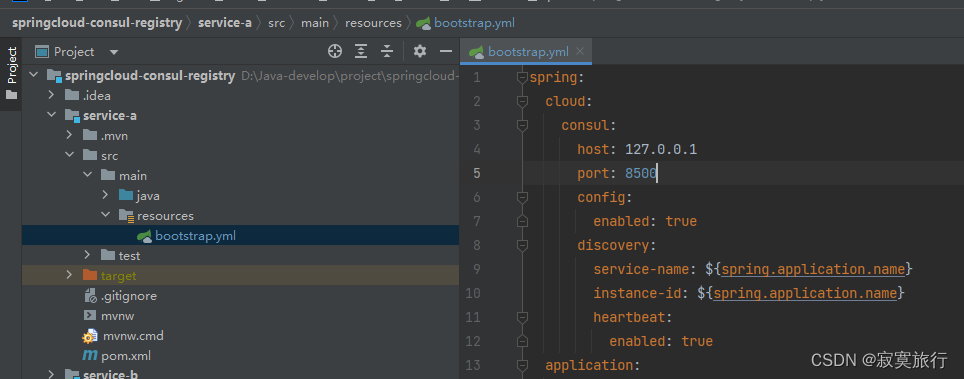Collapse the service-a module
Screen dimensions: 964x379
52,115
